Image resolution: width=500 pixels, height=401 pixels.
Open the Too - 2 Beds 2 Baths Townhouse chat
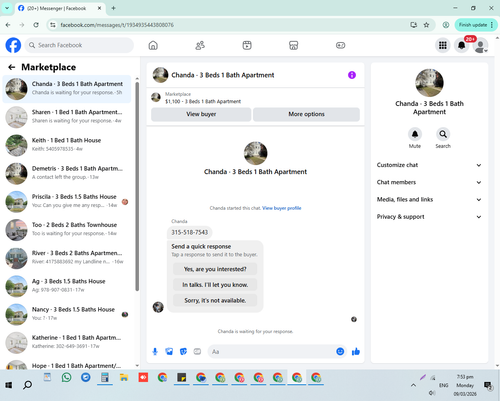[67, 230]
